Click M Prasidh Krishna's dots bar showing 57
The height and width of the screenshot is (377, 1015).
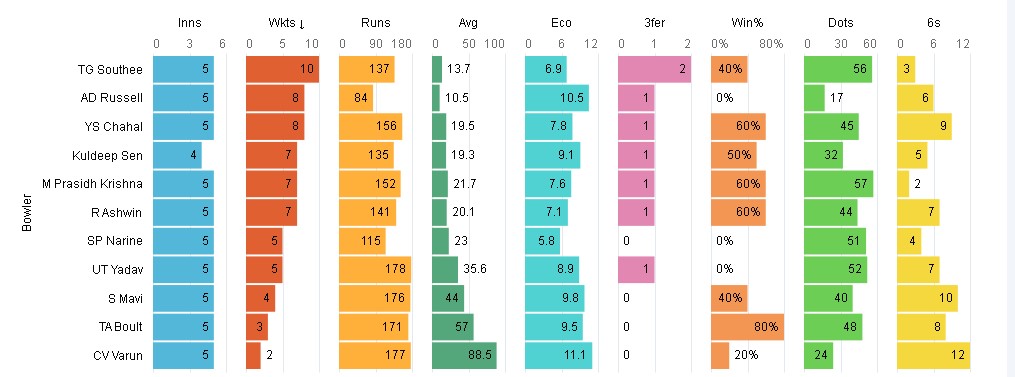tap(838, 184)
